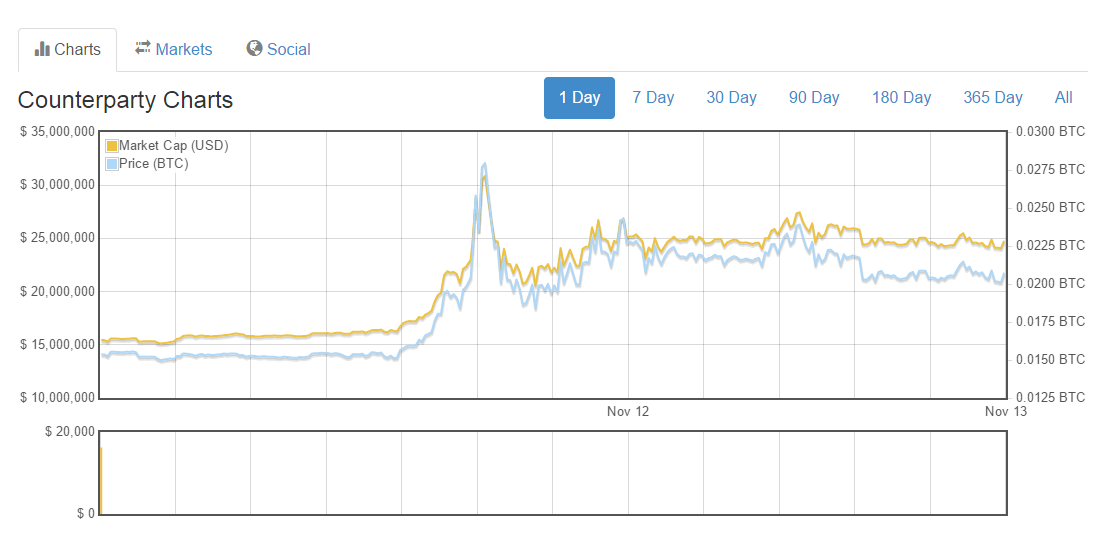Screen dimensions: 1108x540
Task: Click the 0.0200 BTC axis label
Action: (x=1050, y=283)
